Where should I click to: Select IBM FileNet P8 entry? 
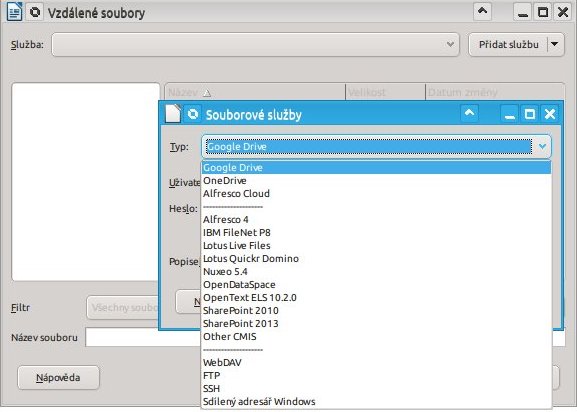(x=376, y=232)
